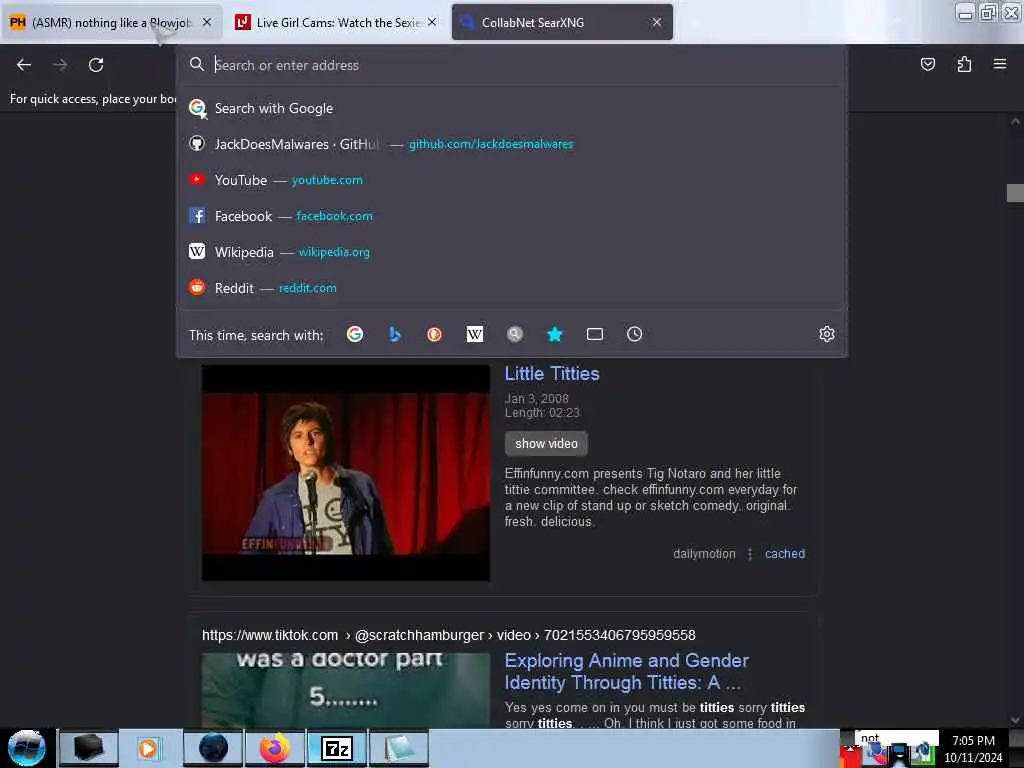The image size is (1024, 768).
Task: Close the CollabNet SearXNG tab
Action: [656, 22]
